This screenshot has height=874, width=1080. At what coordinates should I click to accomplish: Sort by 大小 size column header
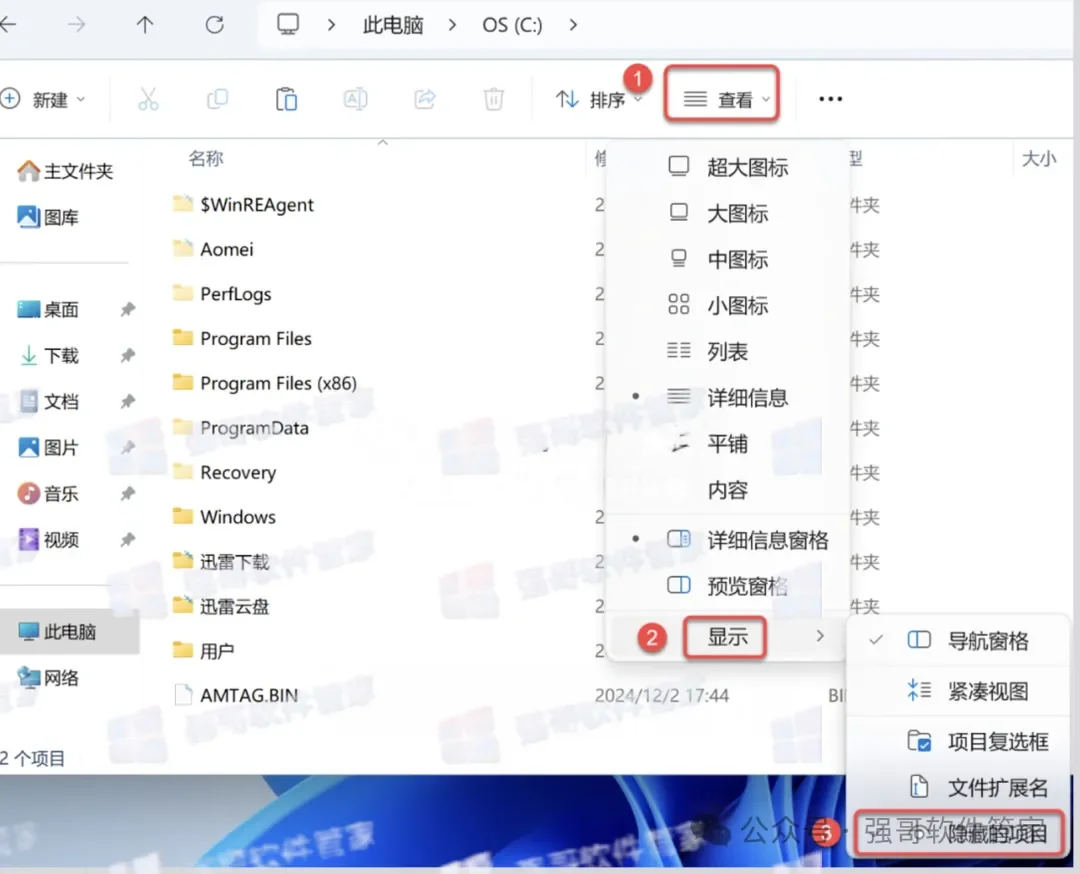coord(1039,158)
